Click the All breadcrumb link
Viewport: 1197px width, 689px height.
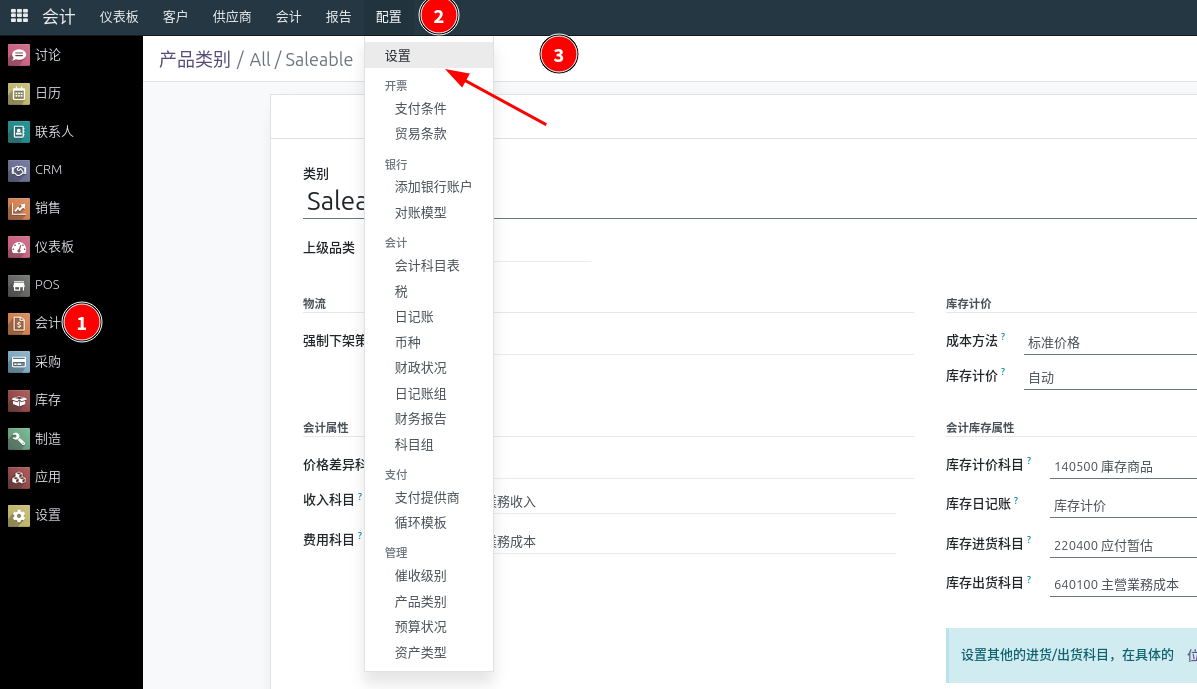tap(260, 60)
